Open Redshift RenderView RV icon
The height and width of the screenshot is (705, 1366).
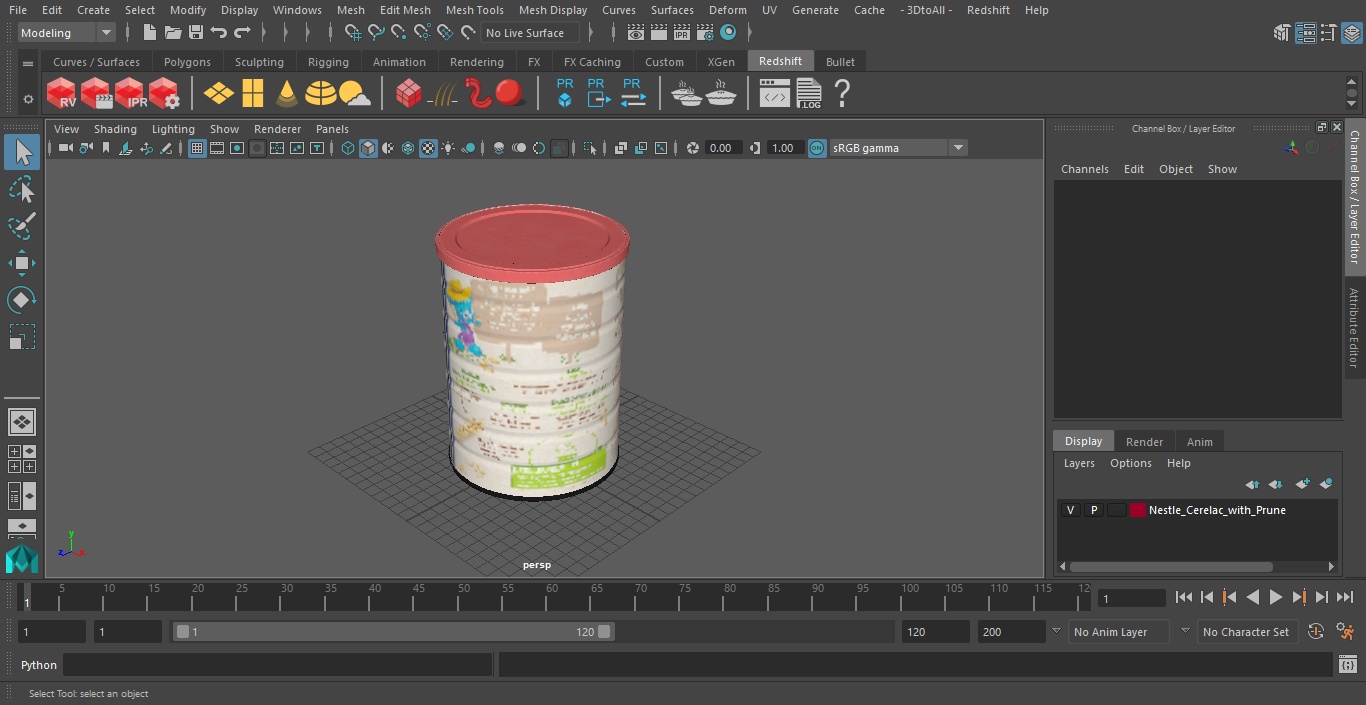pyautogui.click(x=62, y=94)
